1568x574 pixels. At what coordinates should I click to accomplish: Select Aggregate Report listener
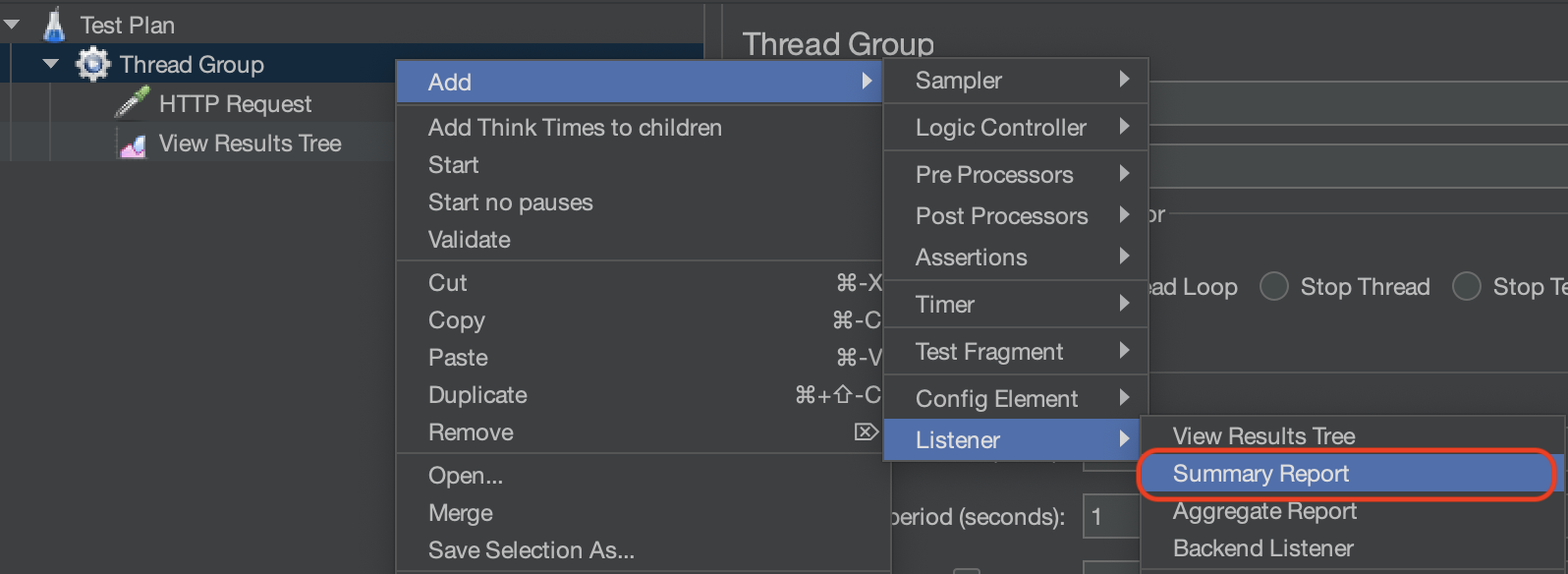coord(1264,511)
